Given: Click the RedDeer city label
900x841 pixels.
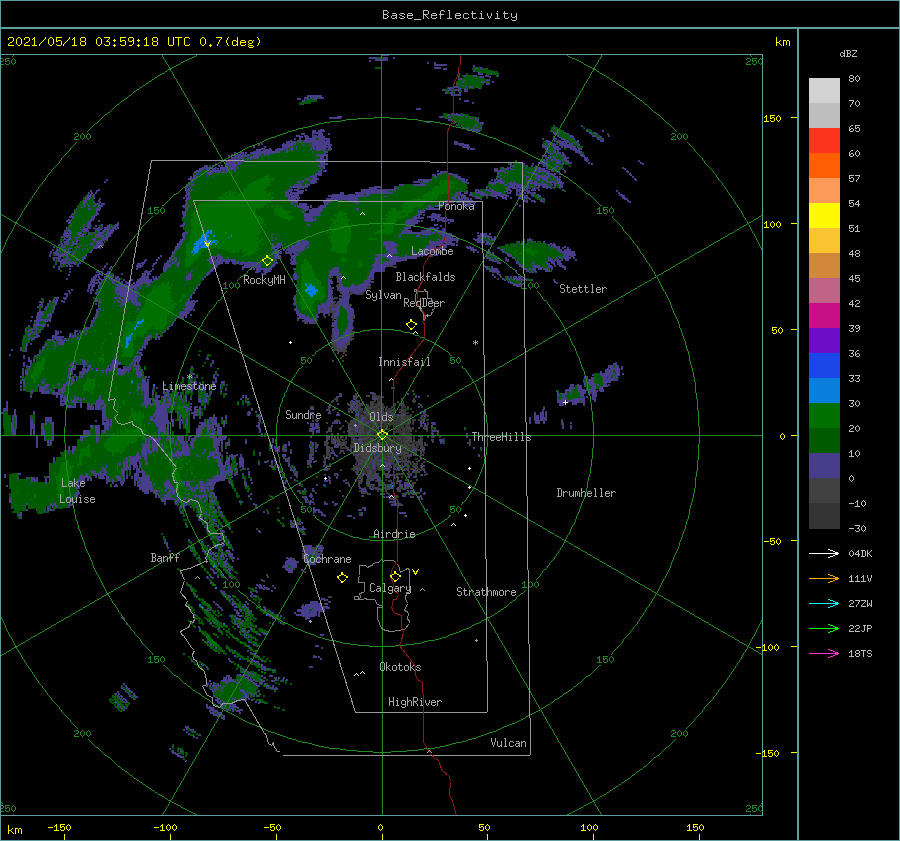Looking at the screenshot, I should [x=424, y=303].
